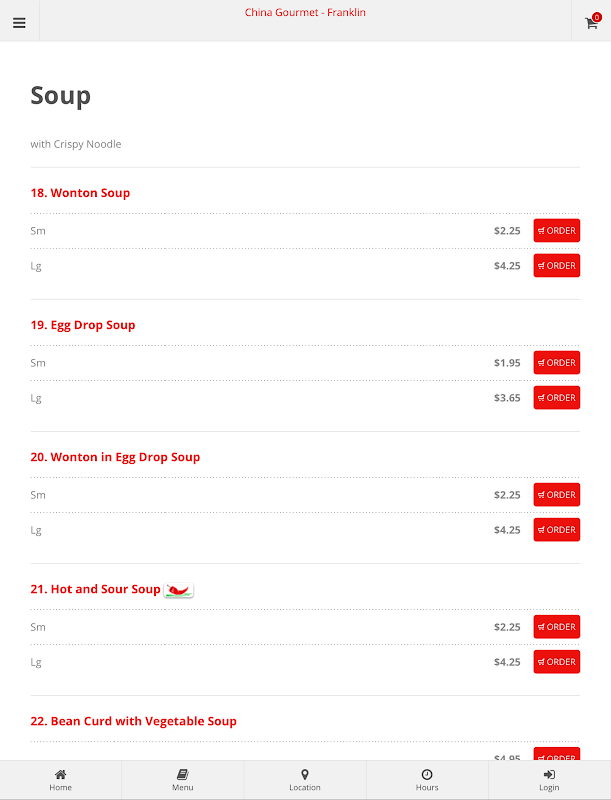Image resolution: width=611 pixels, height=800 pixels.
Task: Order small Wonton in Egg Drop Soup
Action: (x=556, y=495)
